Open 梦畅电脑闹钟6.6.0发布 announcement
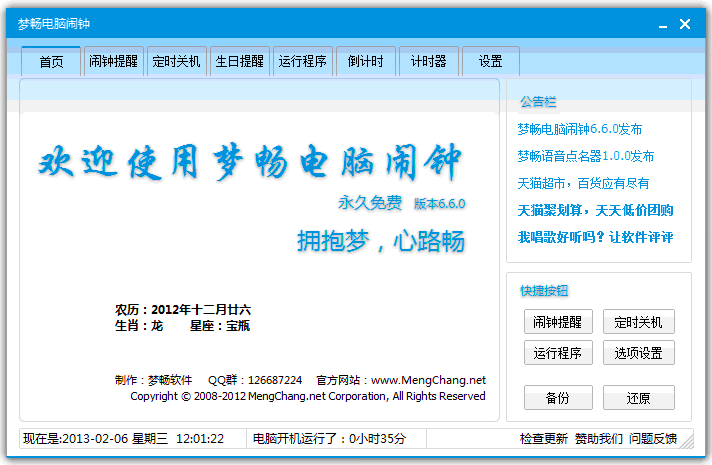 coord(580,129)
